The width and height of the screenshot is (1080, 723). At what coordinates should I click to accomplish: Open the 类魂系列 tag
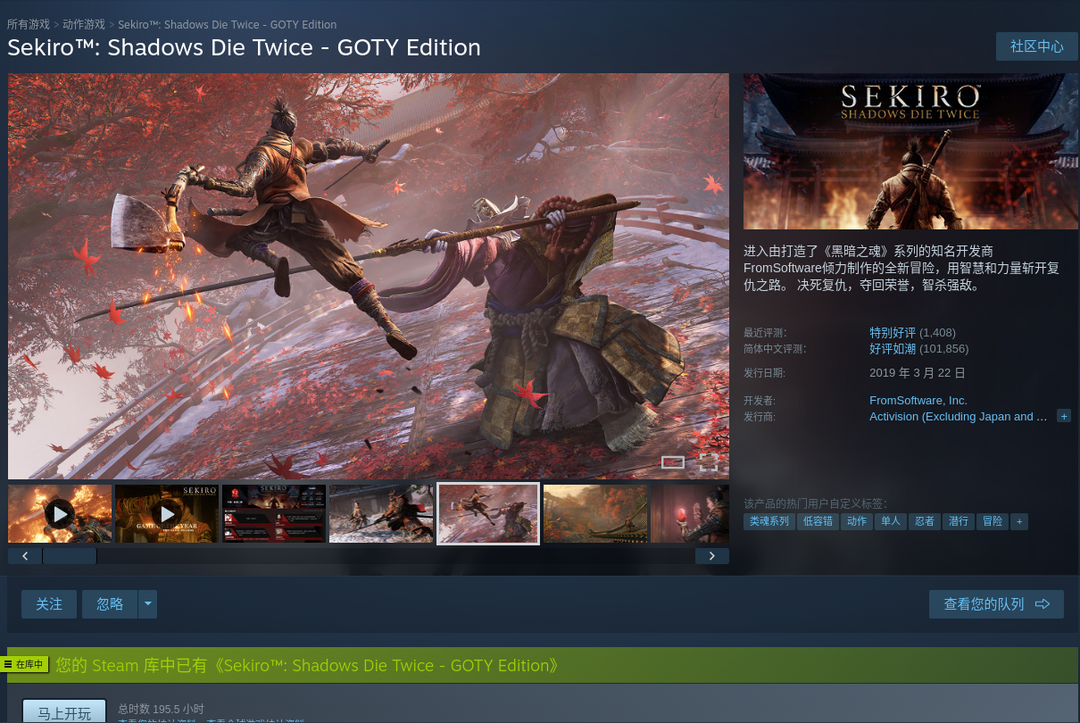coord(769,521)
